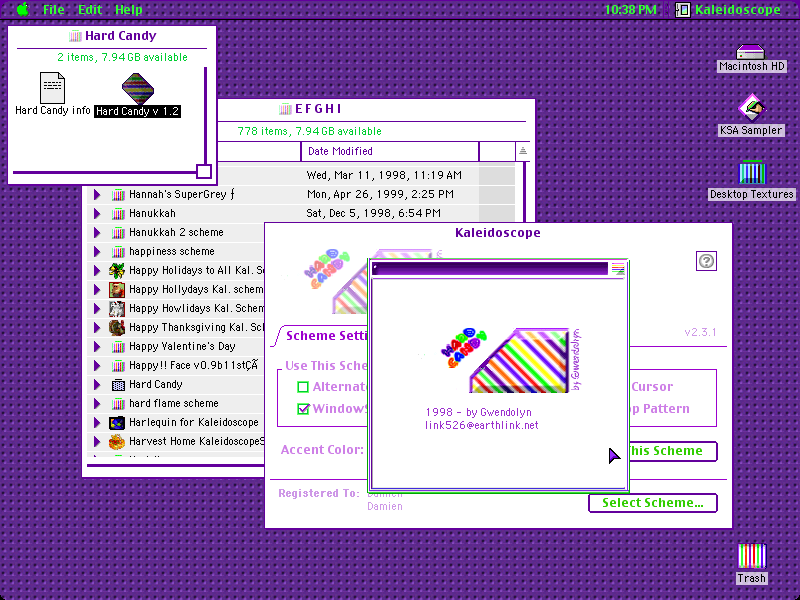Click the Kaleidoscope help question mark icon
Image resolution: width=800 pixels, height=600 pixels.
point(706,261)
